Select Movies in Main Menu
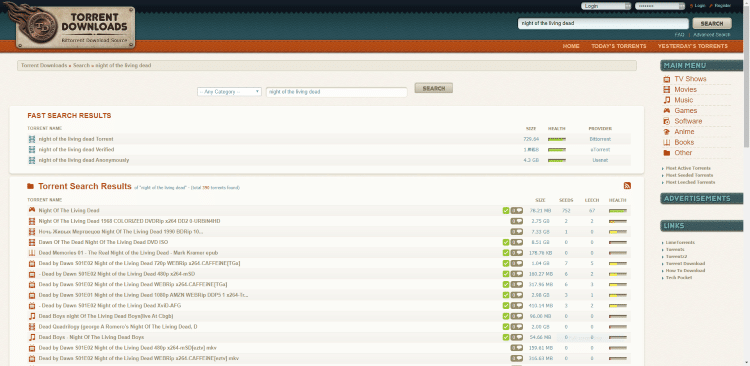Viewport: 750px width, 366px height. click(x=685, y=89)
